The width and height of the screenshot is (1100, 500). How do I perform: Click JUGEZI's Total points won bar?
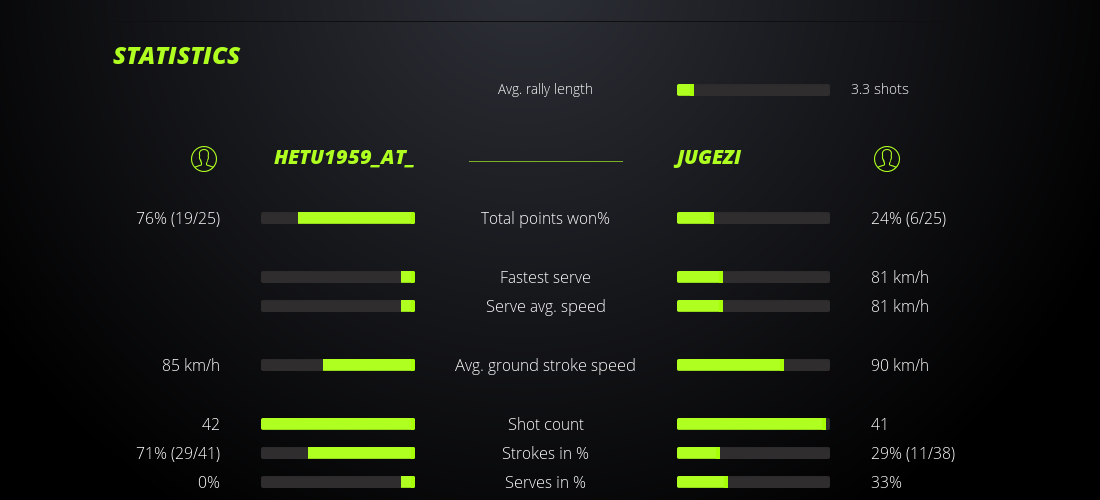[x=753, y=218]
